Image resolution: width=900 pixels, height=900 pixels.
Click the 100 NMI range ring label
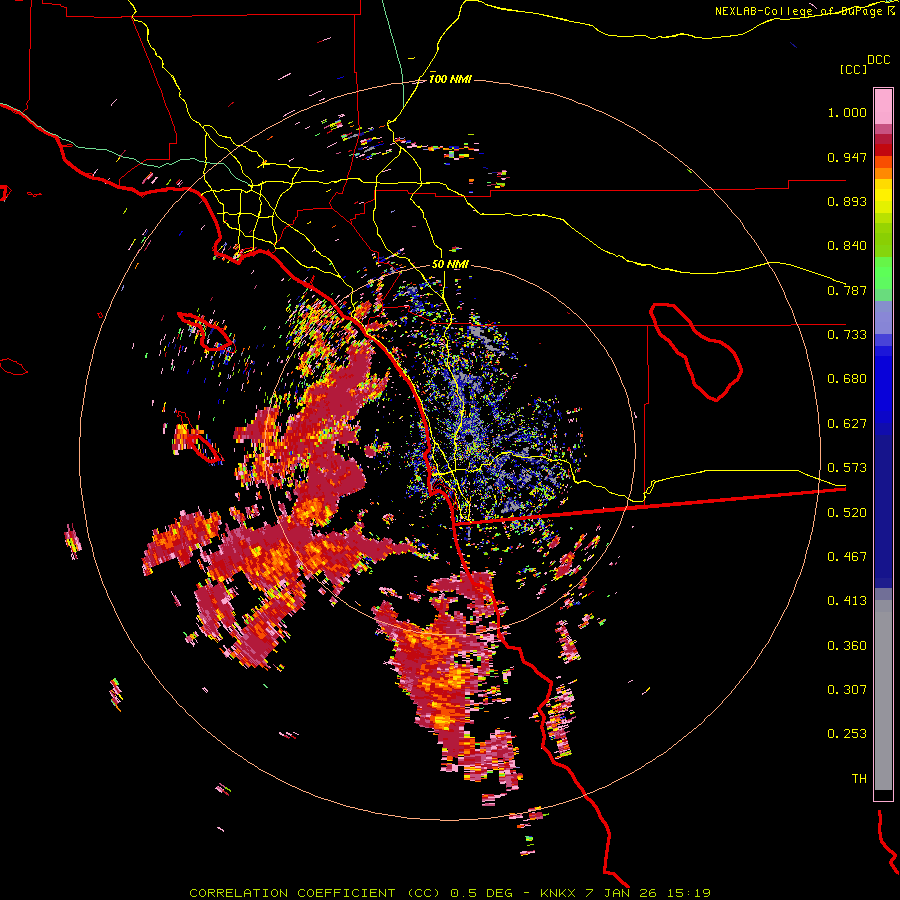click(450, 79)
